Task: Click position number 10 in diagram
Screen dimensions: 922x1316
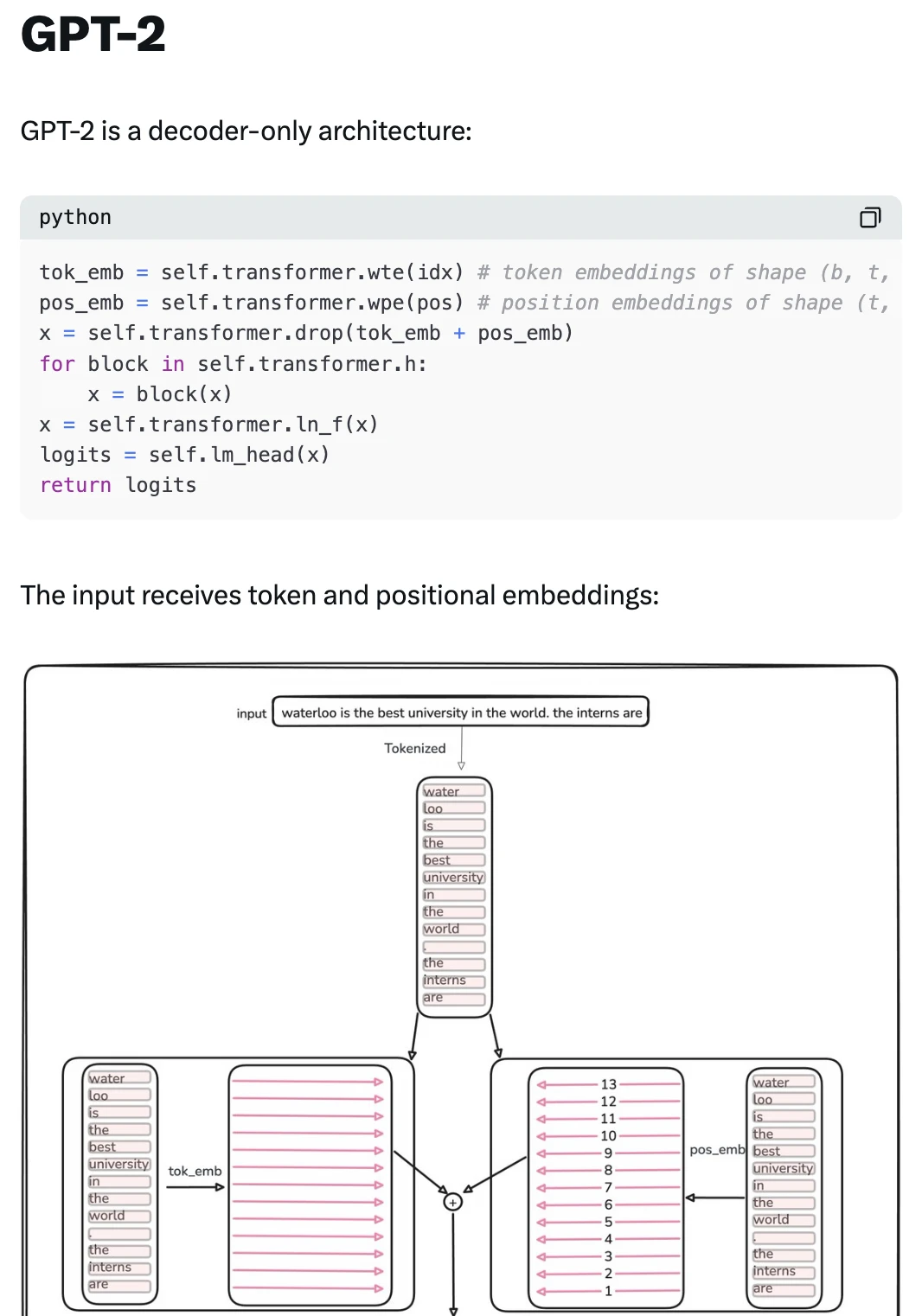Action: [609, 1136]
